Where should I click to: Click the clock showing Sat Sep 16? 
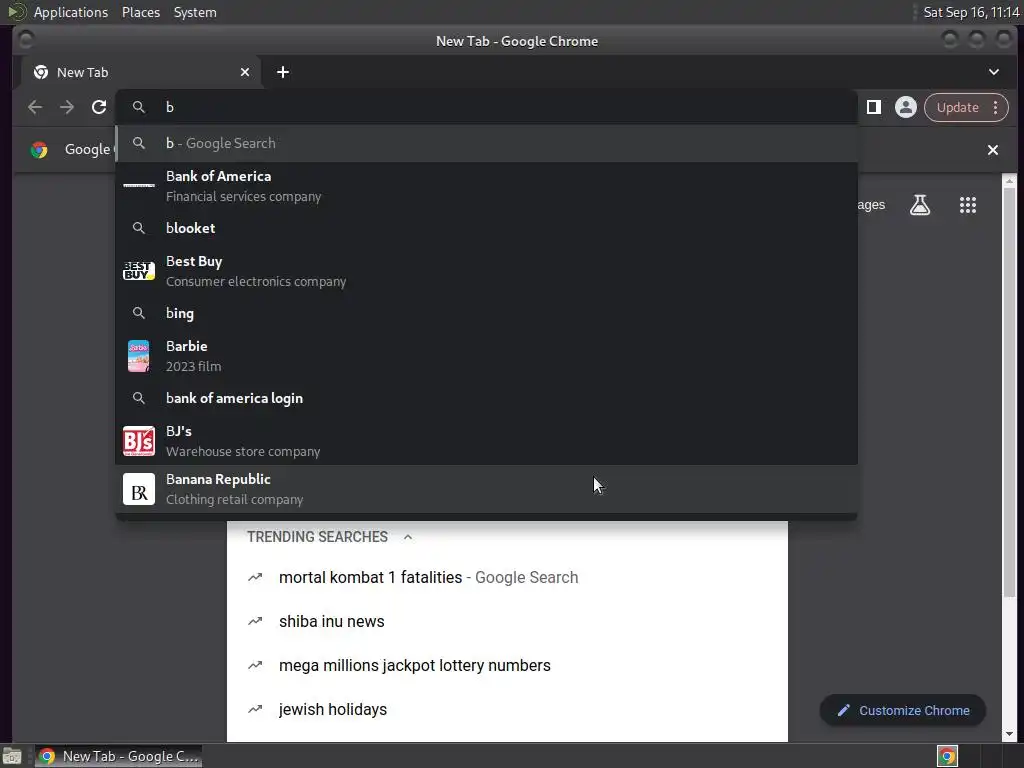tap(971, 12)
